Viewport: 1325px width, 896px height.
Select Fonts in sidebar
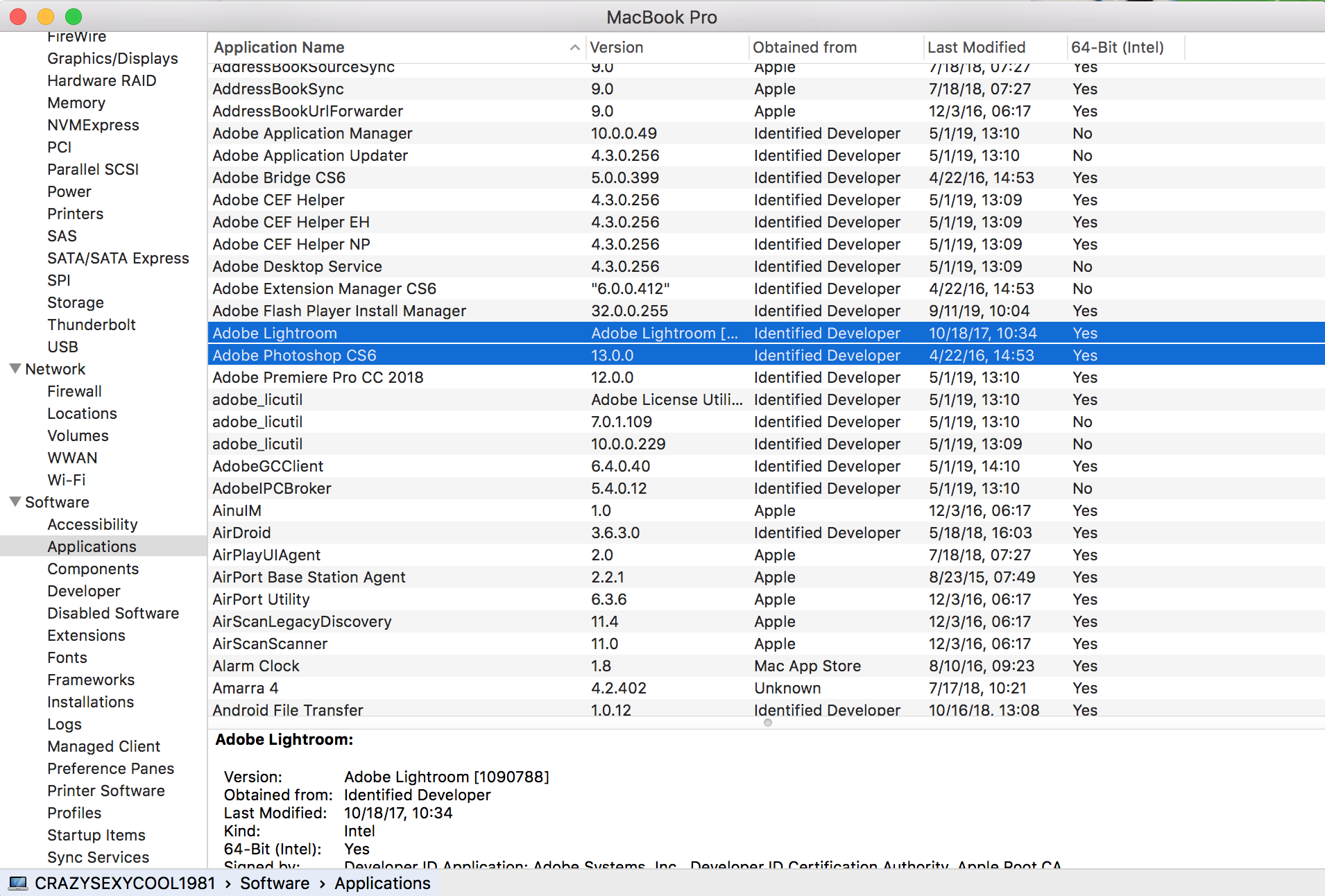point(67,657)
